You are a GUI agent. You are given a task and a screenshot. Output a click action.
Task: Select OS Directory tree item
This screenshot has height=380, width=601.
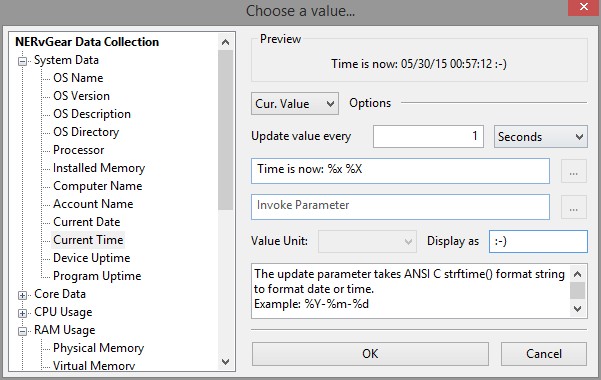86,132
